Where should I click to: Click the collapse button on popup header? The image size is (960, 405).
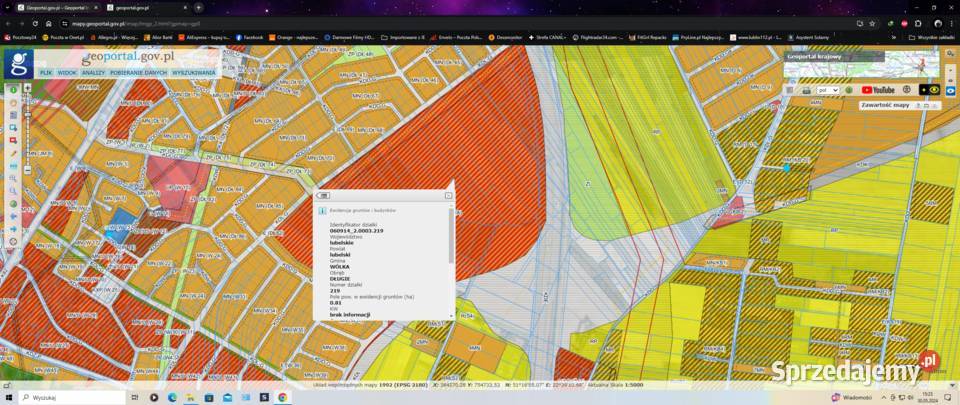pos(324,196)
